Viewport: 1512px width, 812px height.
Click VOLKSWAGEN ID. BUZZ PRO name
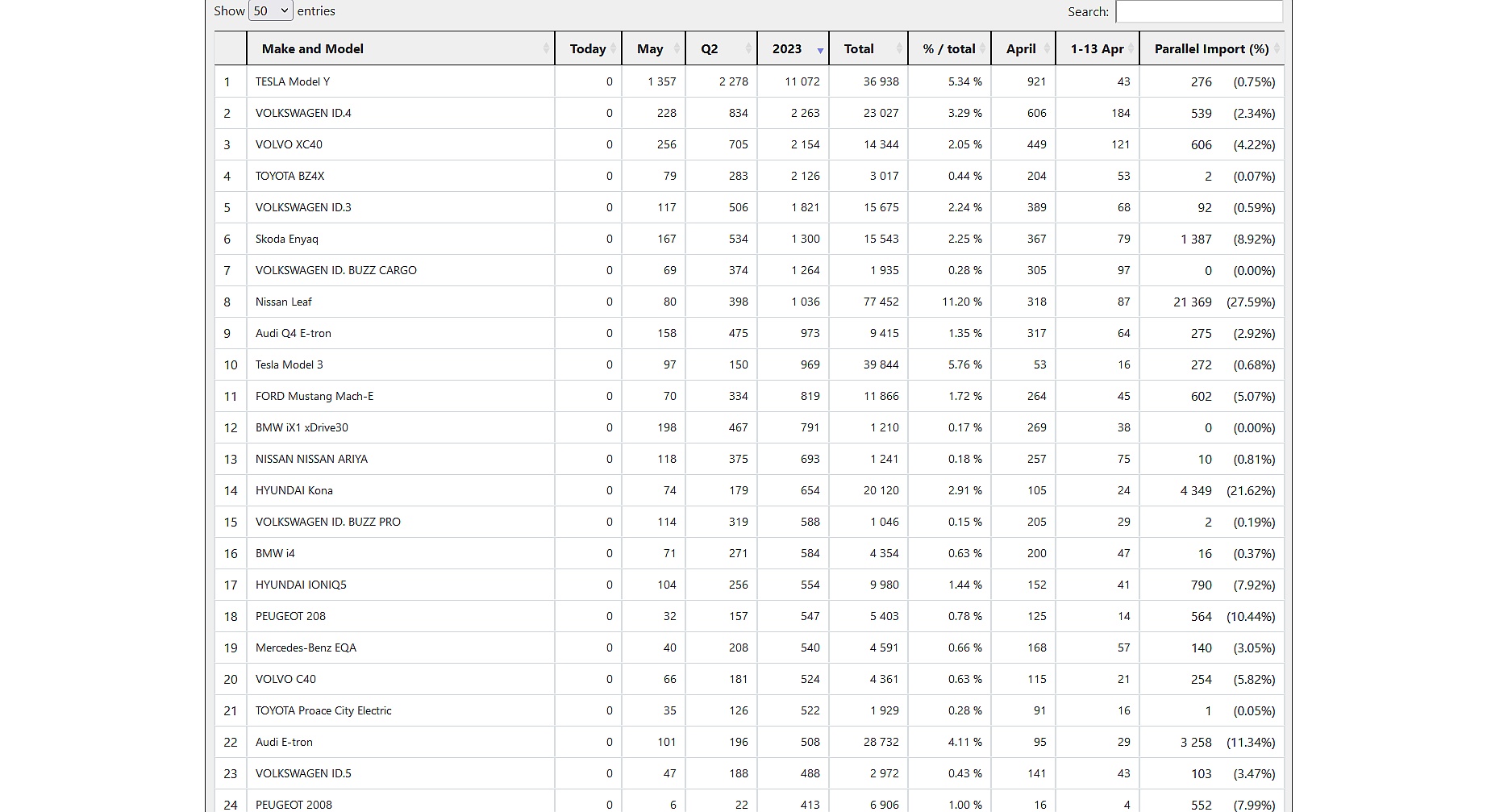click(x=328, y=522)
